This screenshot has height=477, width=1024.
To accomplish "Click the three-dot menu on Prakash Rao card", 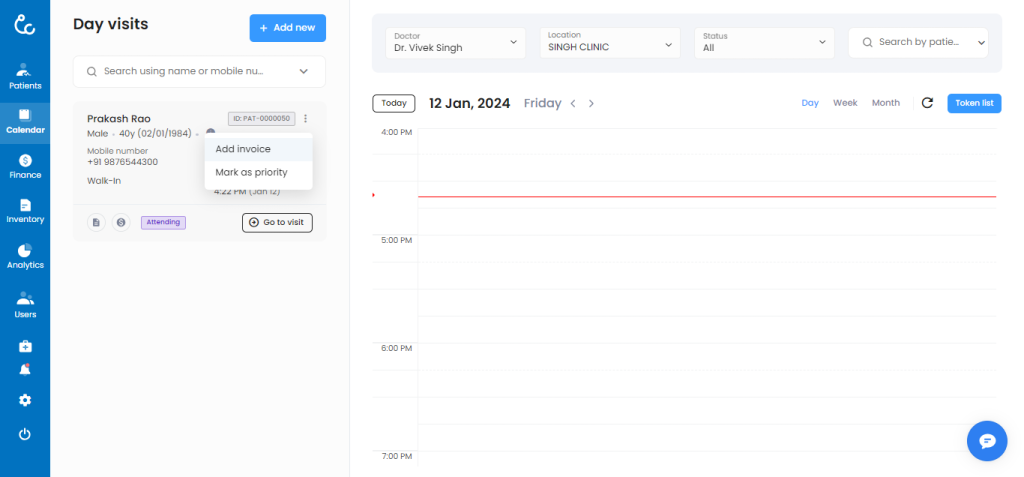I will coord(306,119).
